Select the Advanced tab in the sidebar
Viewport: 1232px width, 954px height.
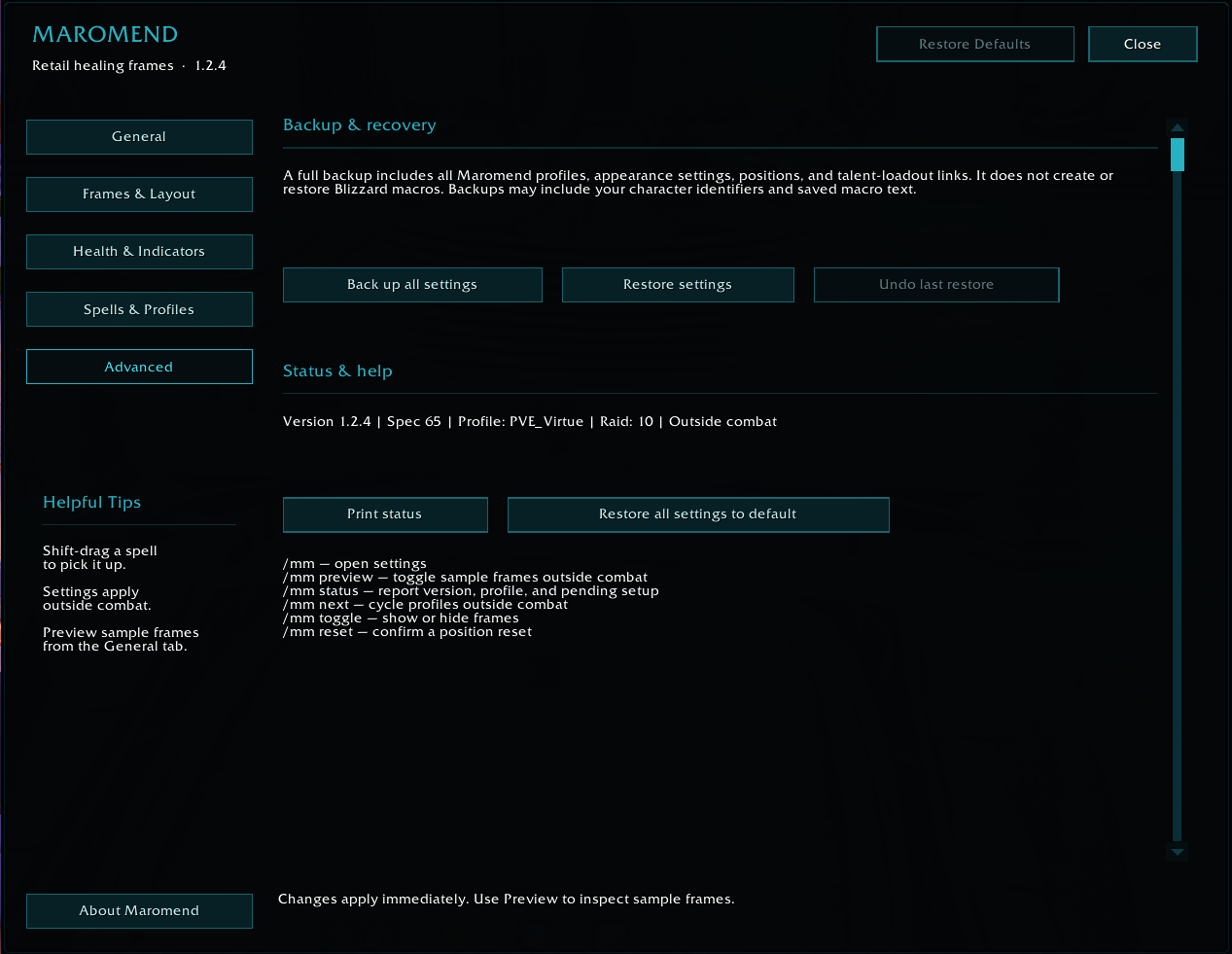(139, 367)
